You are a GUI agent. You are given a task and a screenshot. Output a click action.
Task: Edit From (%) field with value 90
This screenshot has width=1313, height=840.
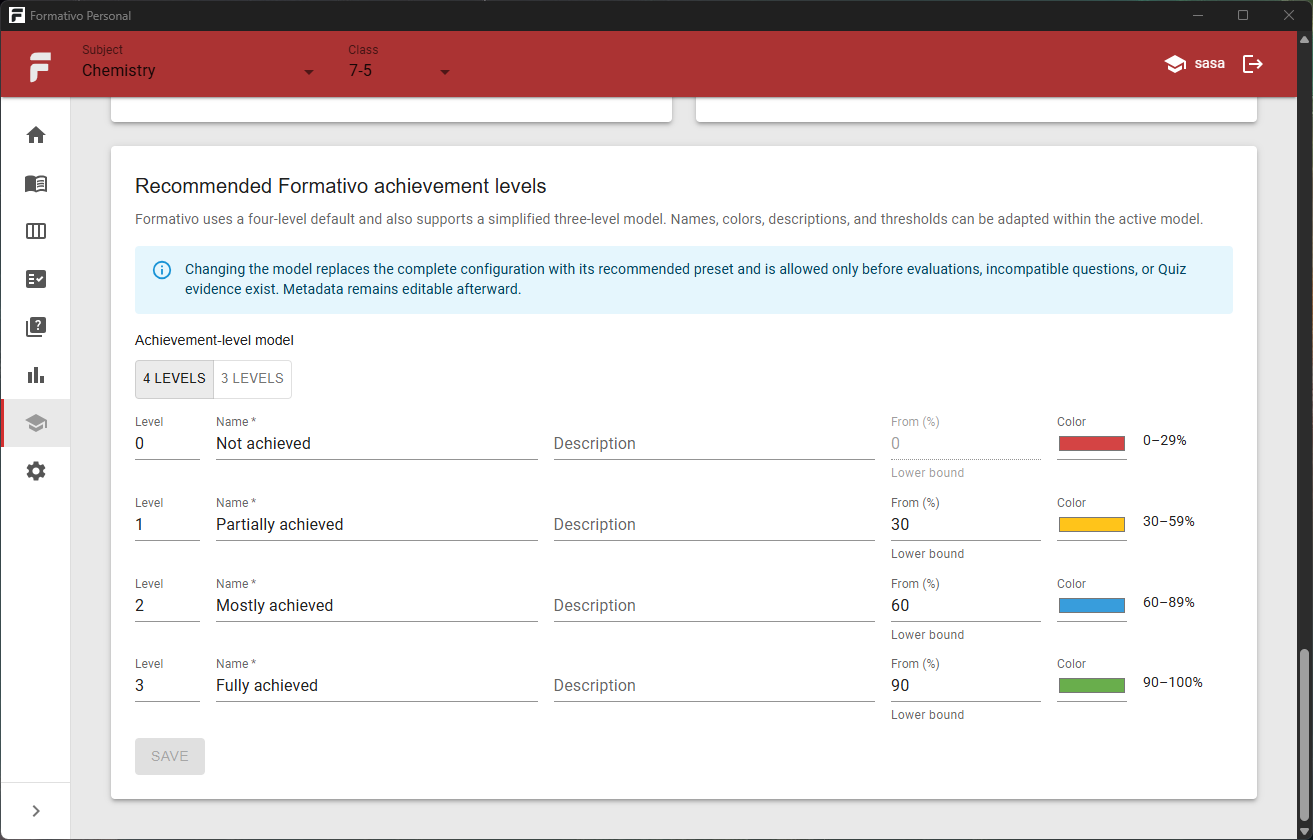pyautogui.click(x=966, y=686)
